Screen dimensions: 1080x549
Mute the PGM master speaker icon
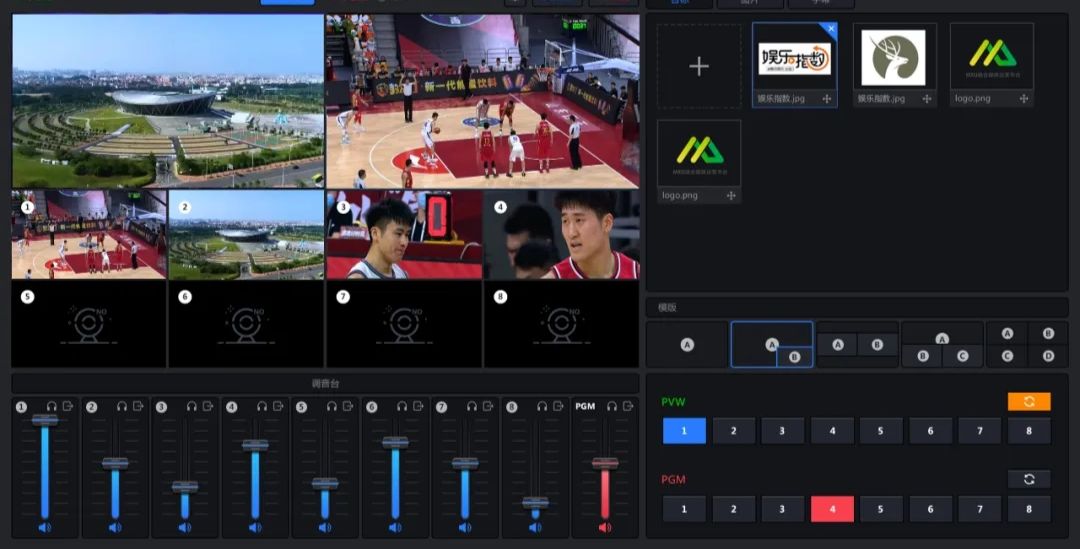605,527
